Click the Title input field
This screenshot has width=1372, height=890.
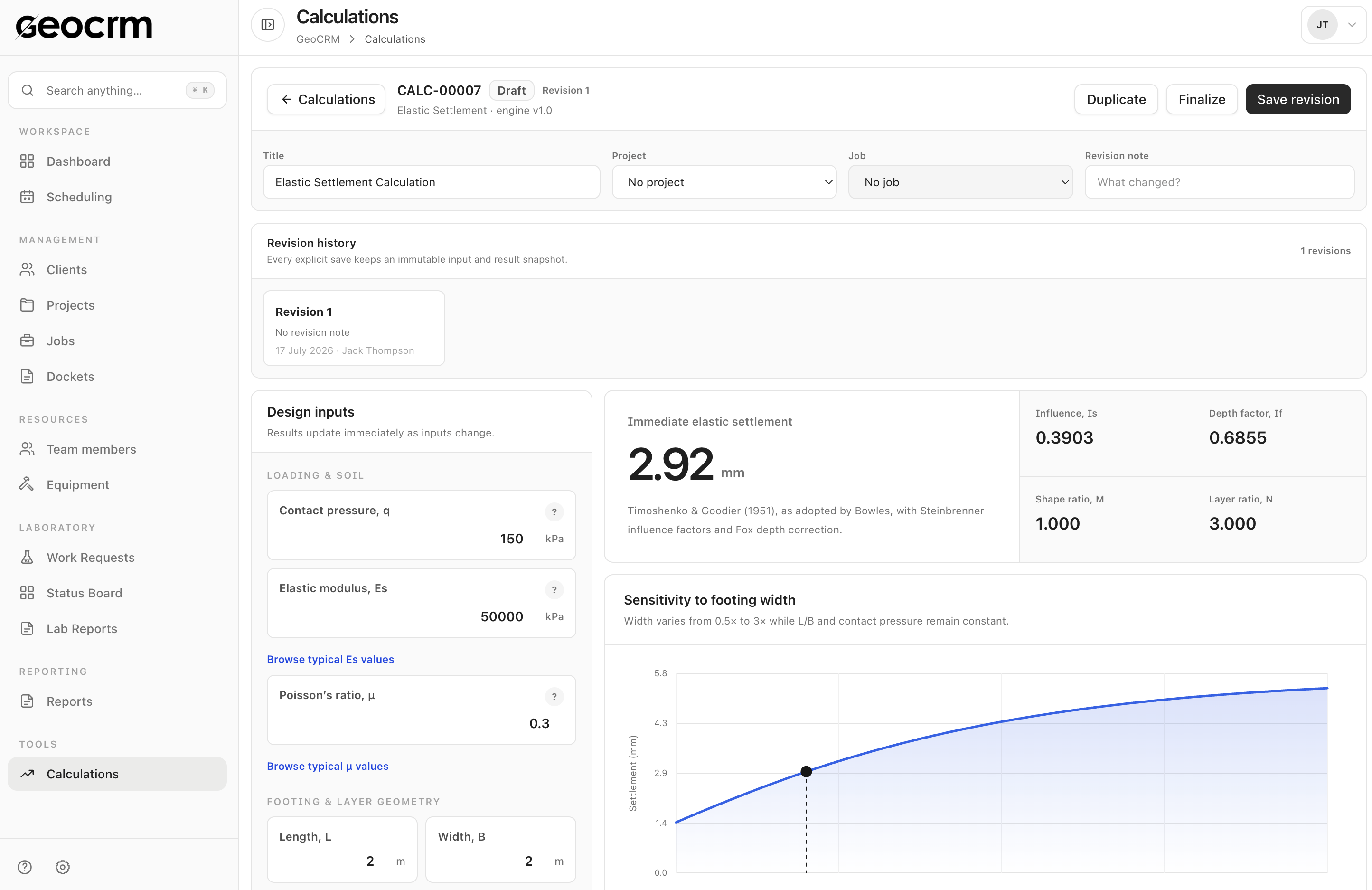pyautogui.click(x=431, y=182)
